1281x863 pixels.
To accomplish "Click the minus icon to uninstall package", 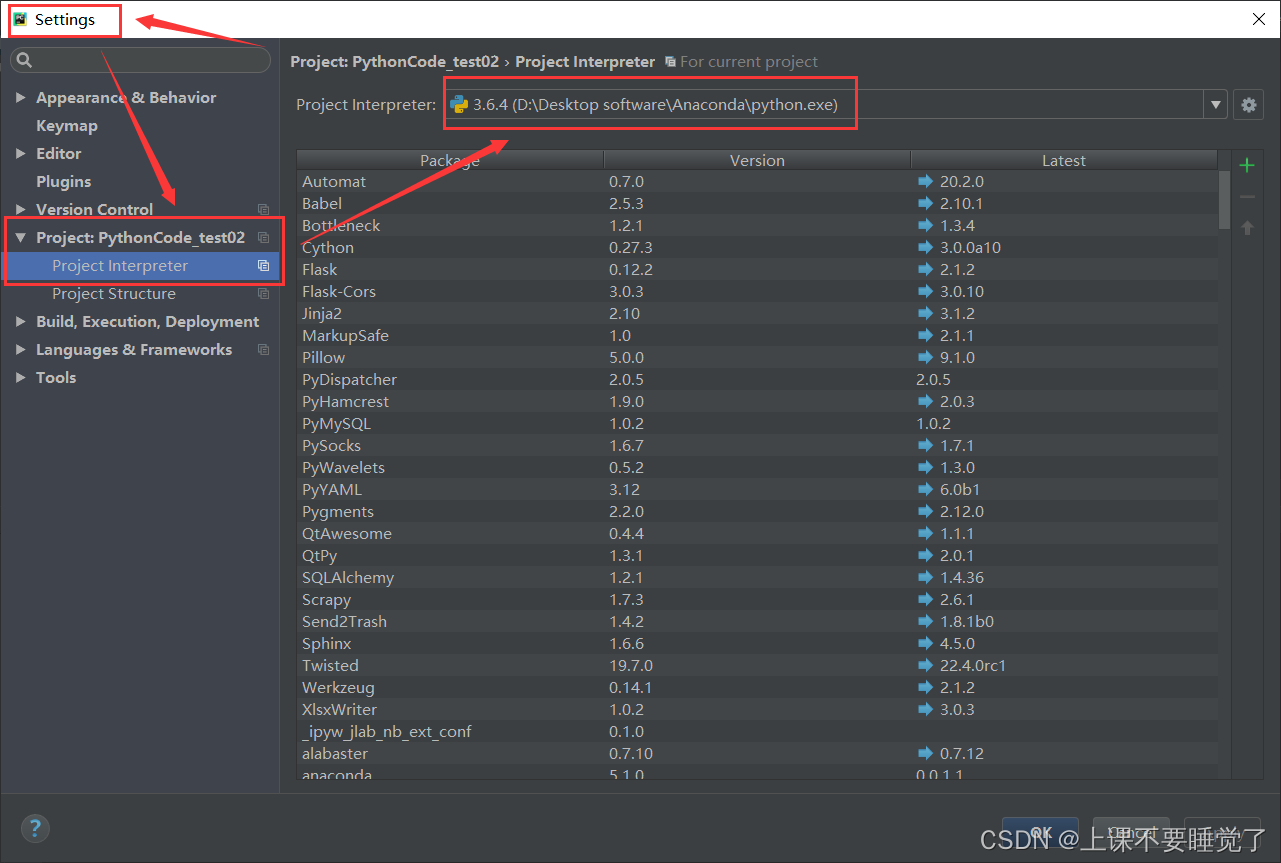I will coord(1246,197).
